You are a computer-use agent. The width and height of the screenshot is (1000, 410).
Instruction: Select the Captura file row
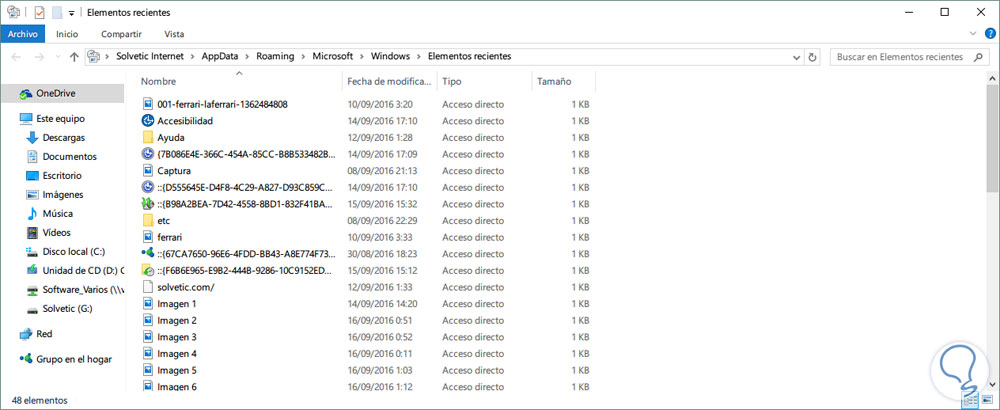tap(367, 171)
